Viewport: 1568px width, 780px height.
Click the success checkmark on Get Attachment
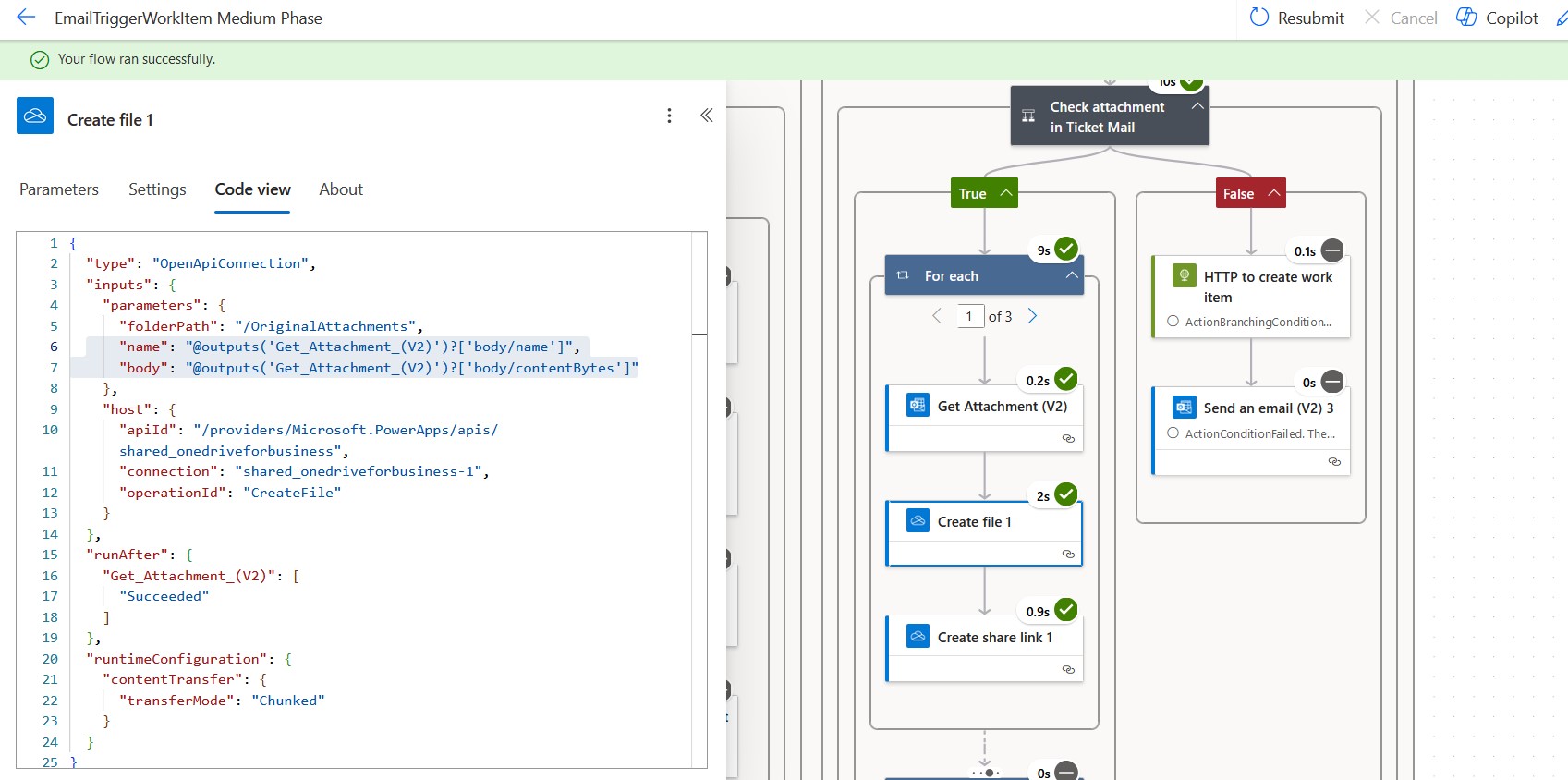coord(1066,379)
